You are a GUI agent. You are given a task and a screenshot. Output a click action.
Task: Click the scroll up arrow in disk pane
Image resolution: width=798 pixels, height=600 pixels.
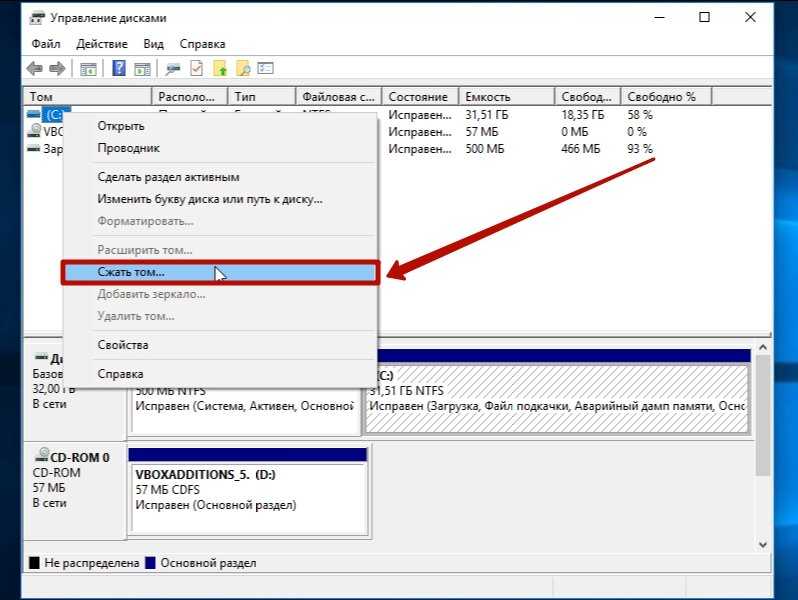pos(762,347)
